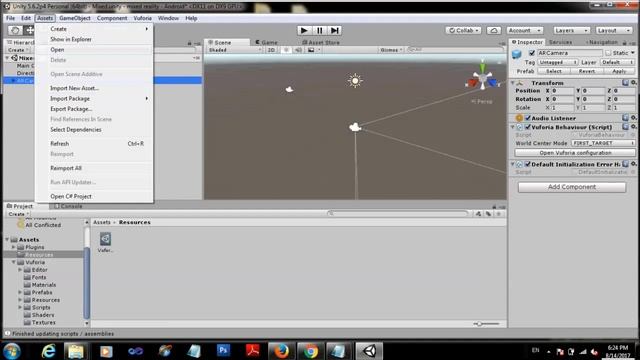The image size is (640, 360).
Task: Click the Add Component button
Action: tap(571, 187)
